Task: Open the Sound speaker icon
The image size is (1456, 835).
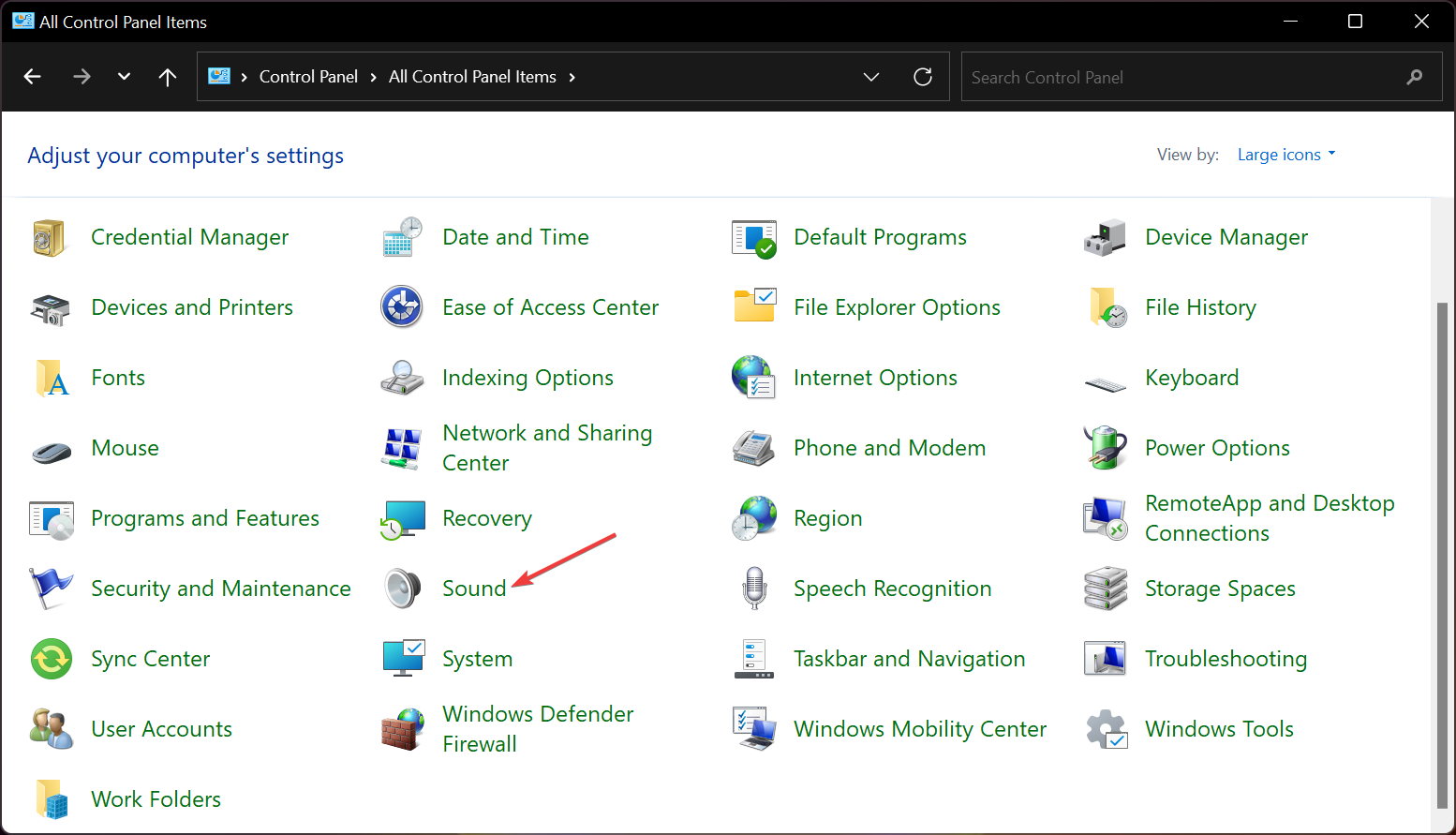Action: (403, 589)
